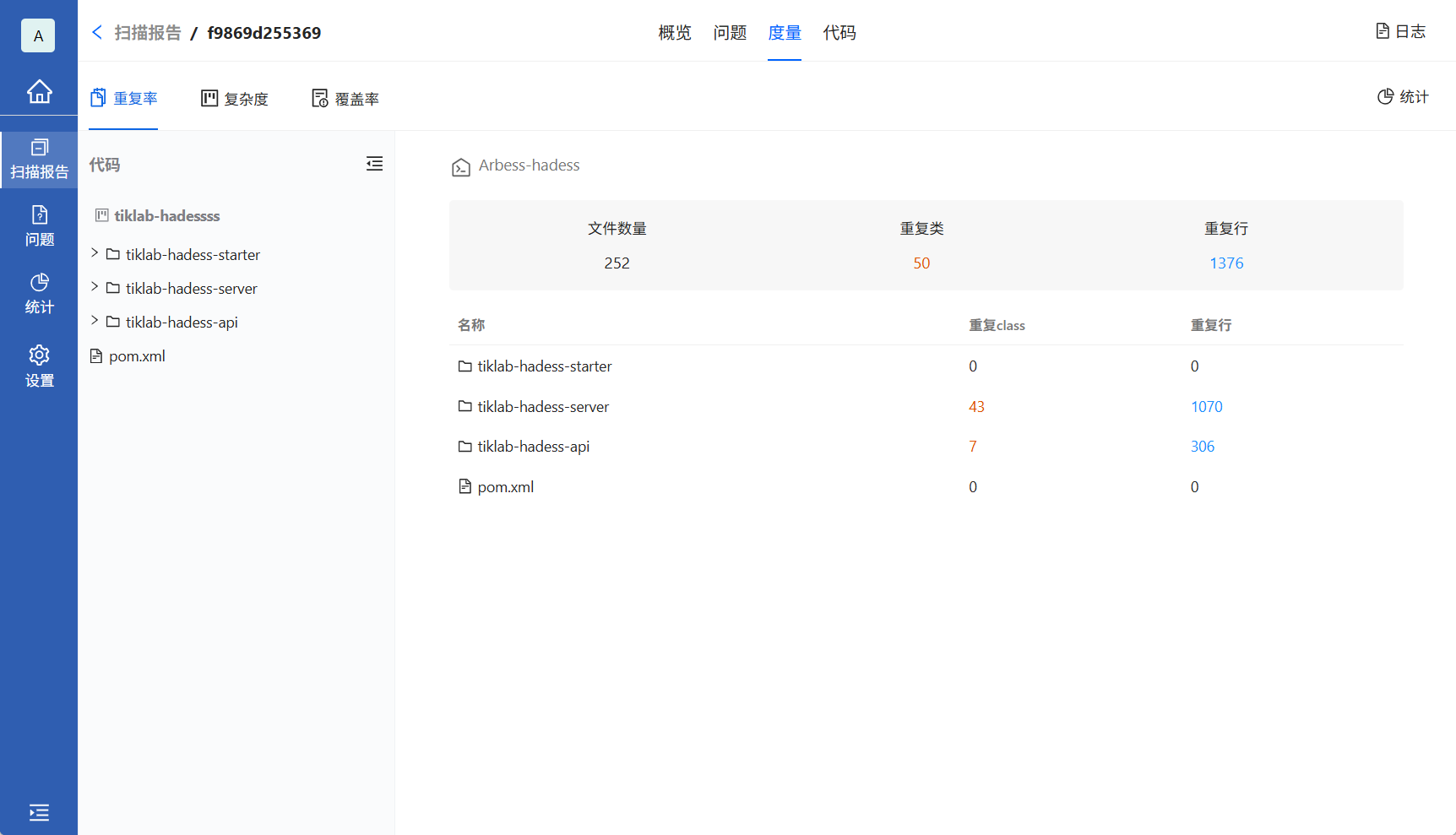Image resolution: width=1456 pixels, height=835 pixels.
Task: Expand tiklab-hadess-server tree node
Action: click(95, 286)
